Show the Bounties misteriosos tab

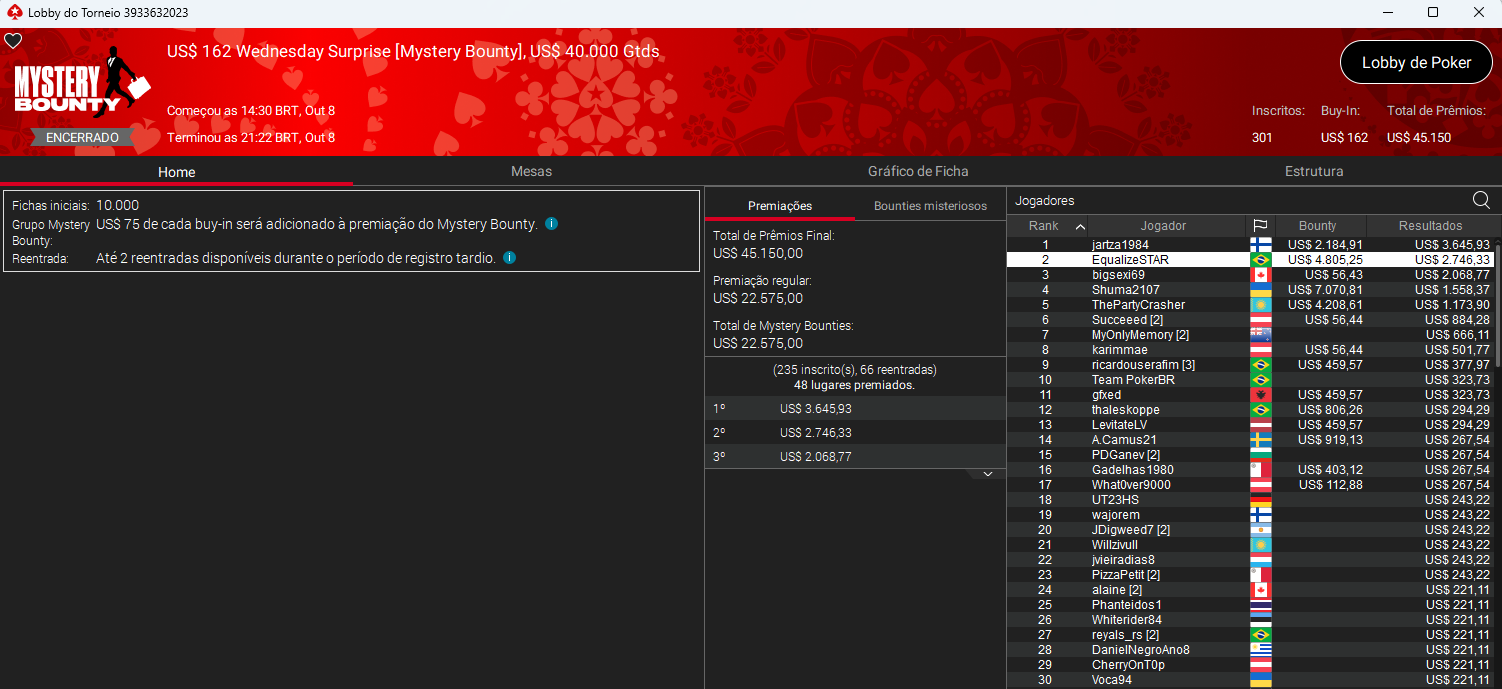930,206
